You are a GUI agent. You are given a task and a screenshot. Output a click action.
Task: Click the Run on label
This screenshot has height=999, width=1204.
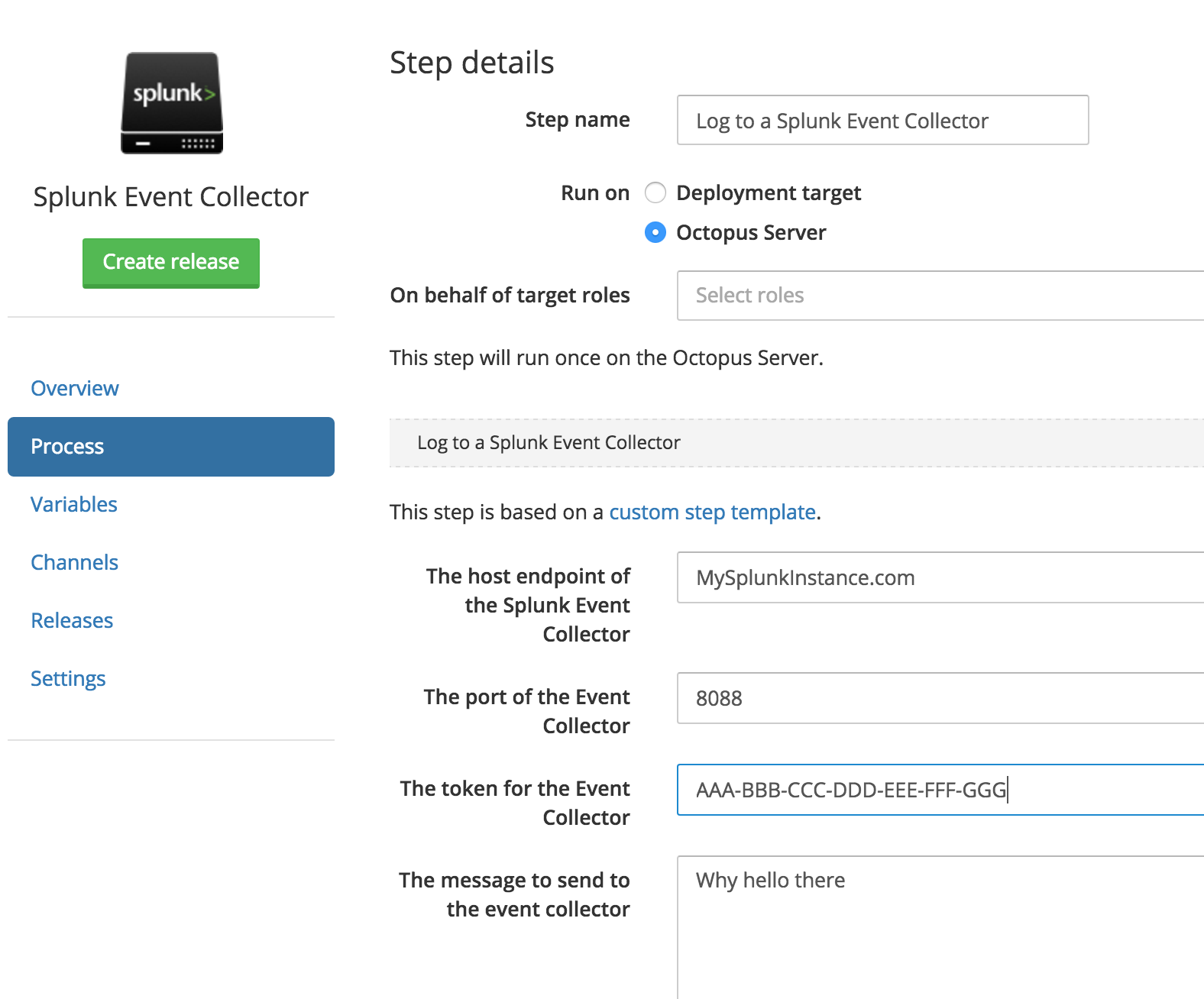tap(595, 192)
